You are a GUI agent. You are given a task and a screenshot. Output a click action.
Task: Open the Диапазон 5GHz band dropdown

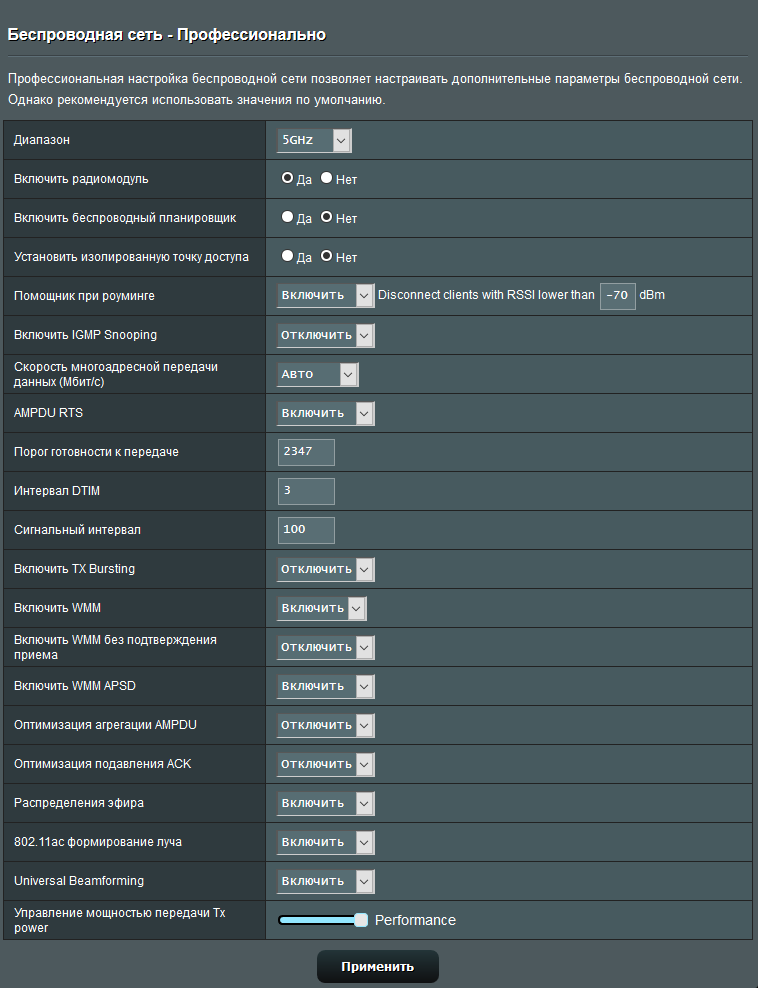coord(314,141)
